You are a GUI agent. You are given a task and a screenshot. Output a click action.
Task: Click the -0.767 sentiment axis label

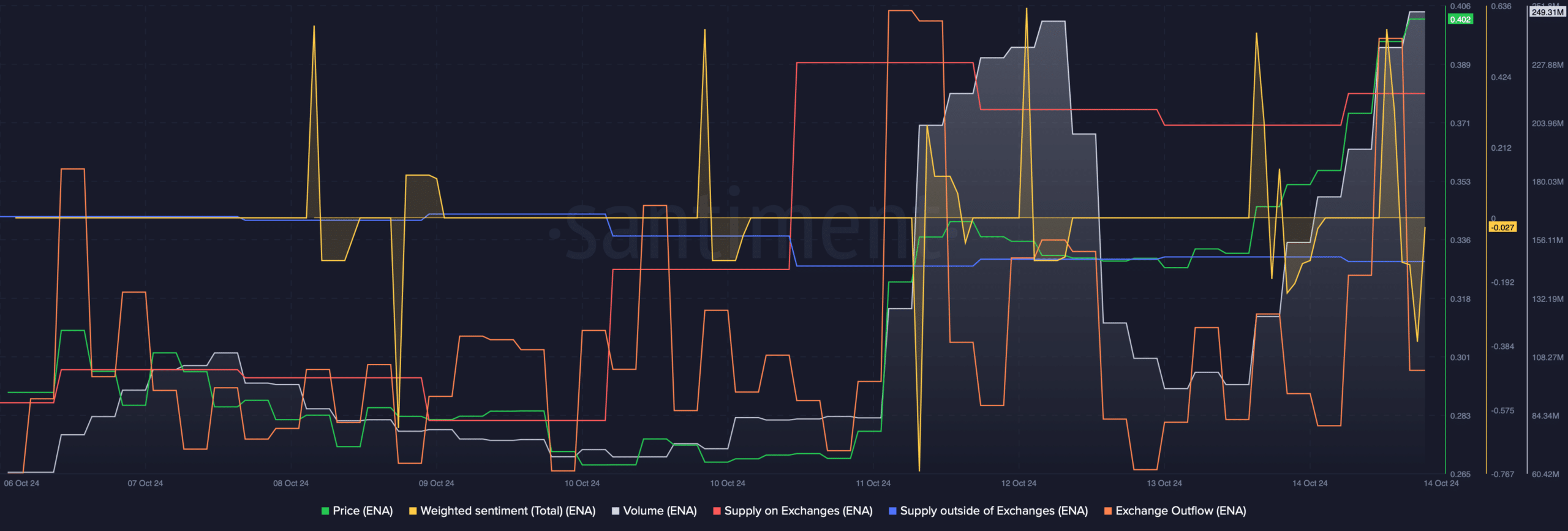point(1502,474)
